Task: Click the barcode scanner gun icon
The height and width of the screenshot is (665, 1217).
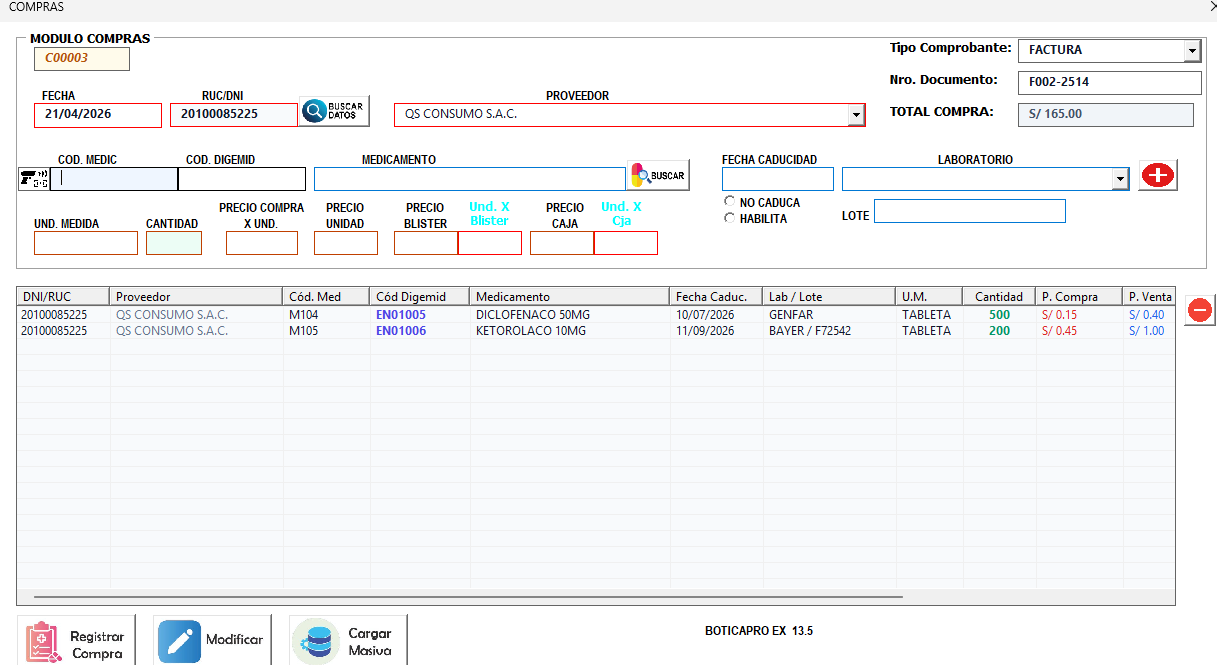Action: (34, 179)
